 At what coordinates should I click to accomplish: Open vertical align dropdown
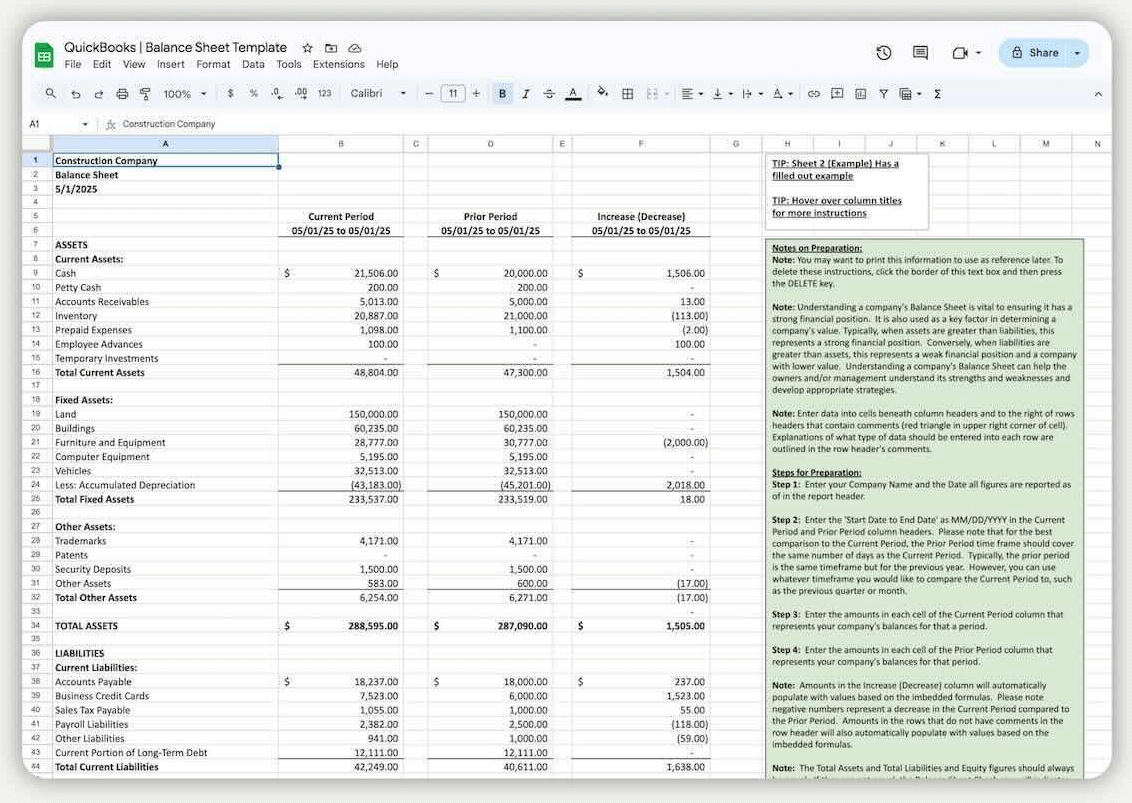722,94
